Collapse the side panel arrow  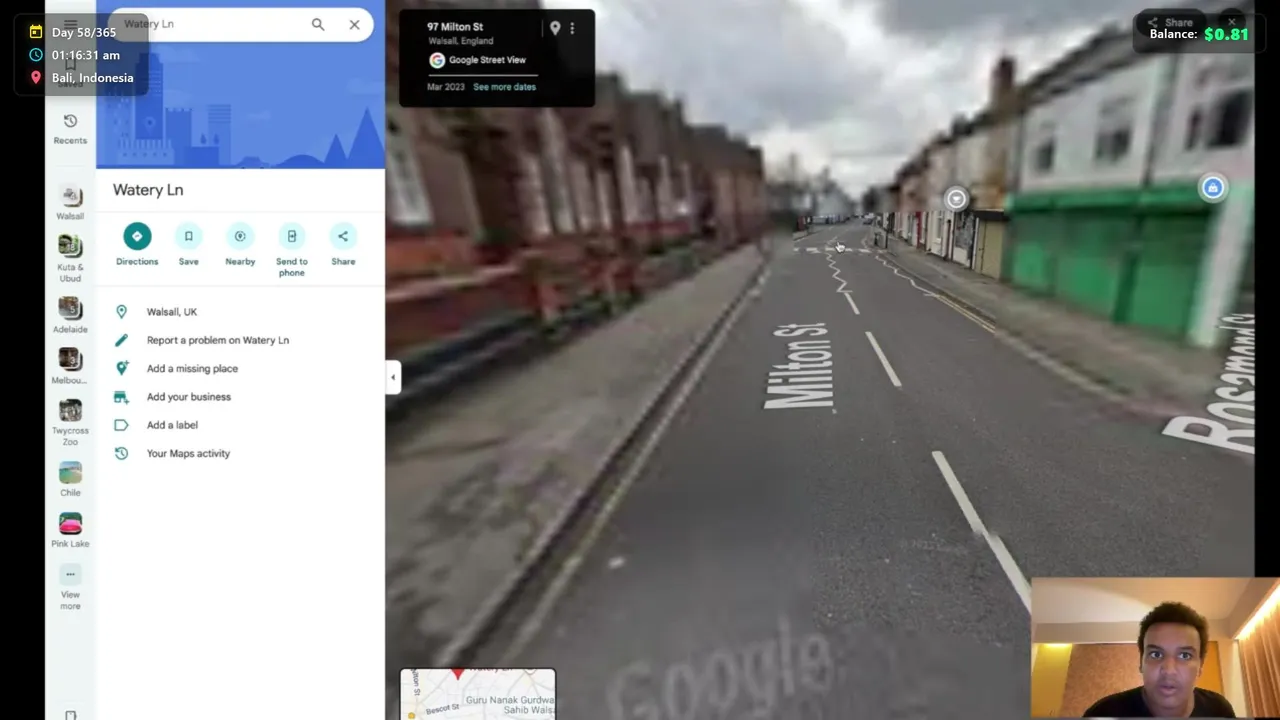coord(393,377)
